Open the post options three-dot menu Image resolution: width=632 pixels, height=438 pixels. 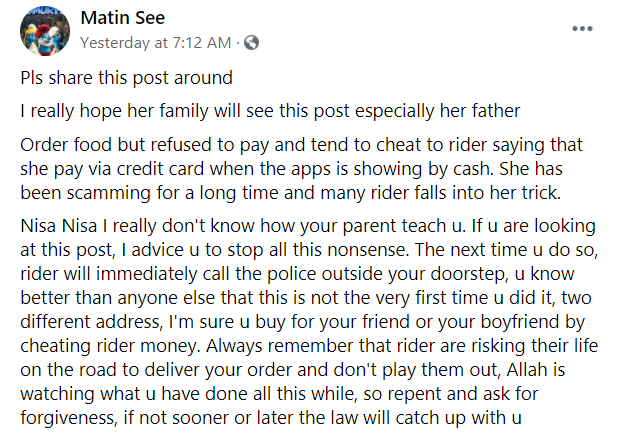point(582,29)
